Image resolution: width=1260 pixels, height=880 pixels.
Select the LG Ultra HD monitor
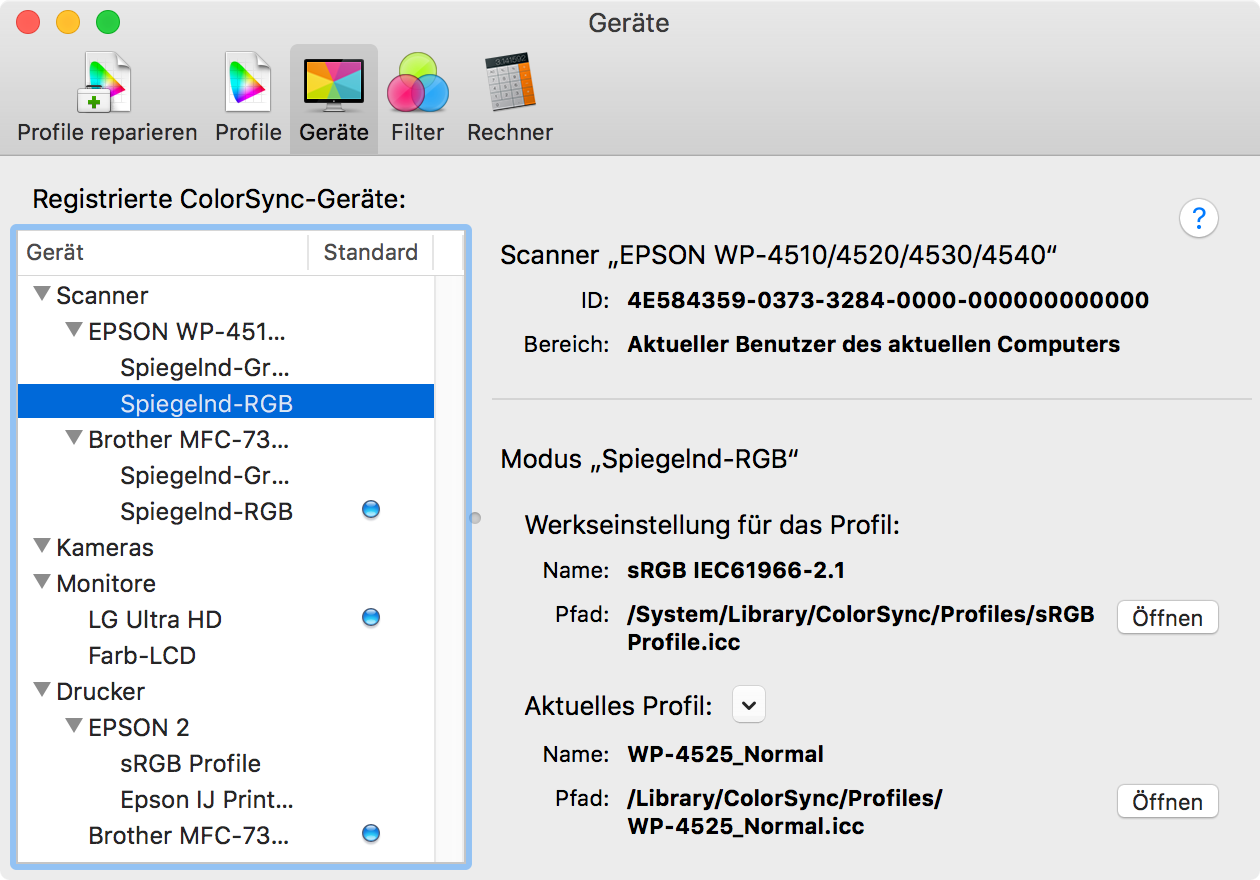click(x=226, y=619)
